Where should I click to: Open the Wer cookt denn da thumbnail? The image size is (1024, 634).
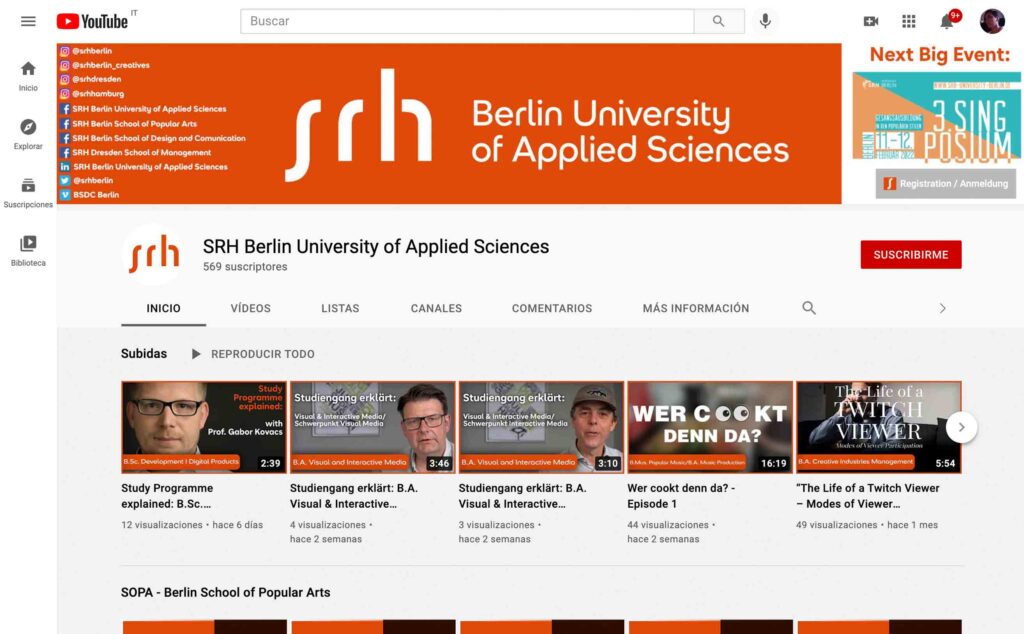tap(710, 427)
